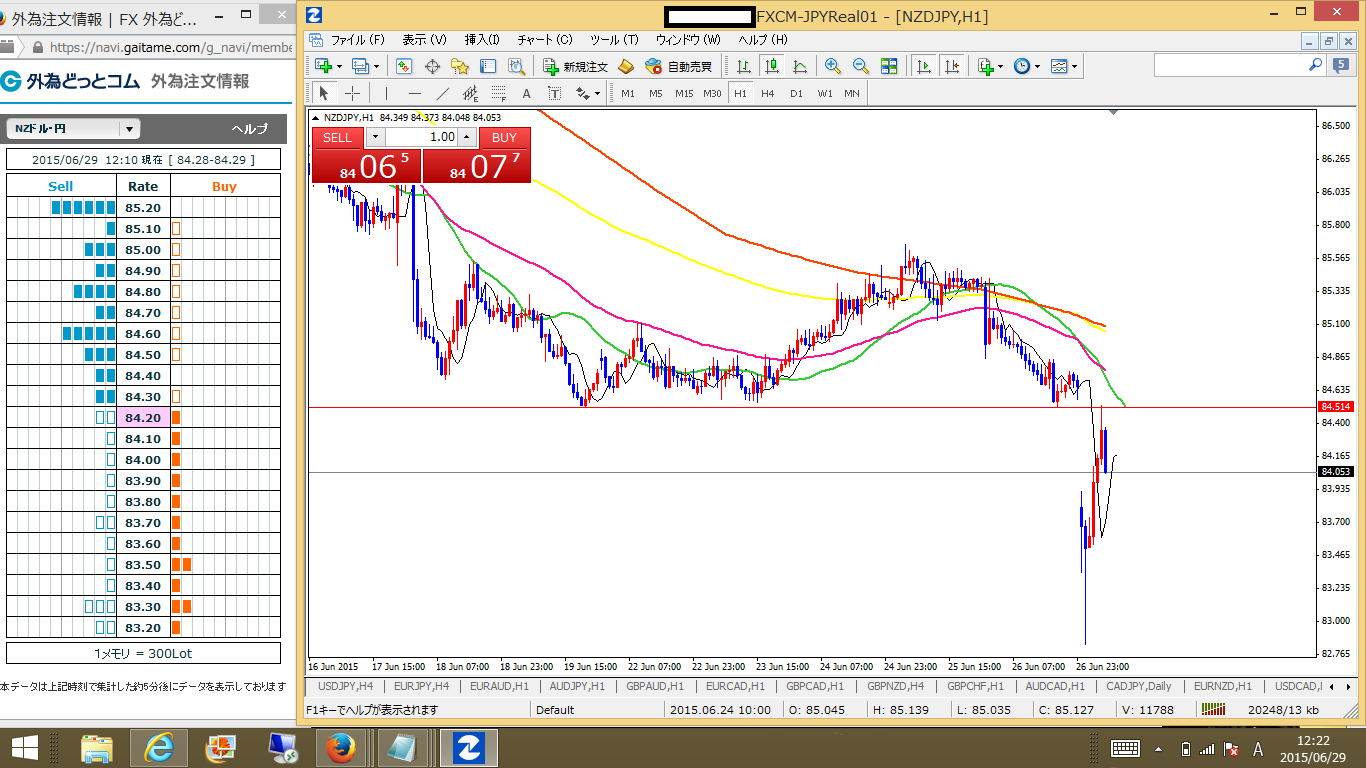Screen dimensions: 1366x768
Task: Zoom out the chart
Action: (x=860, y=66)
